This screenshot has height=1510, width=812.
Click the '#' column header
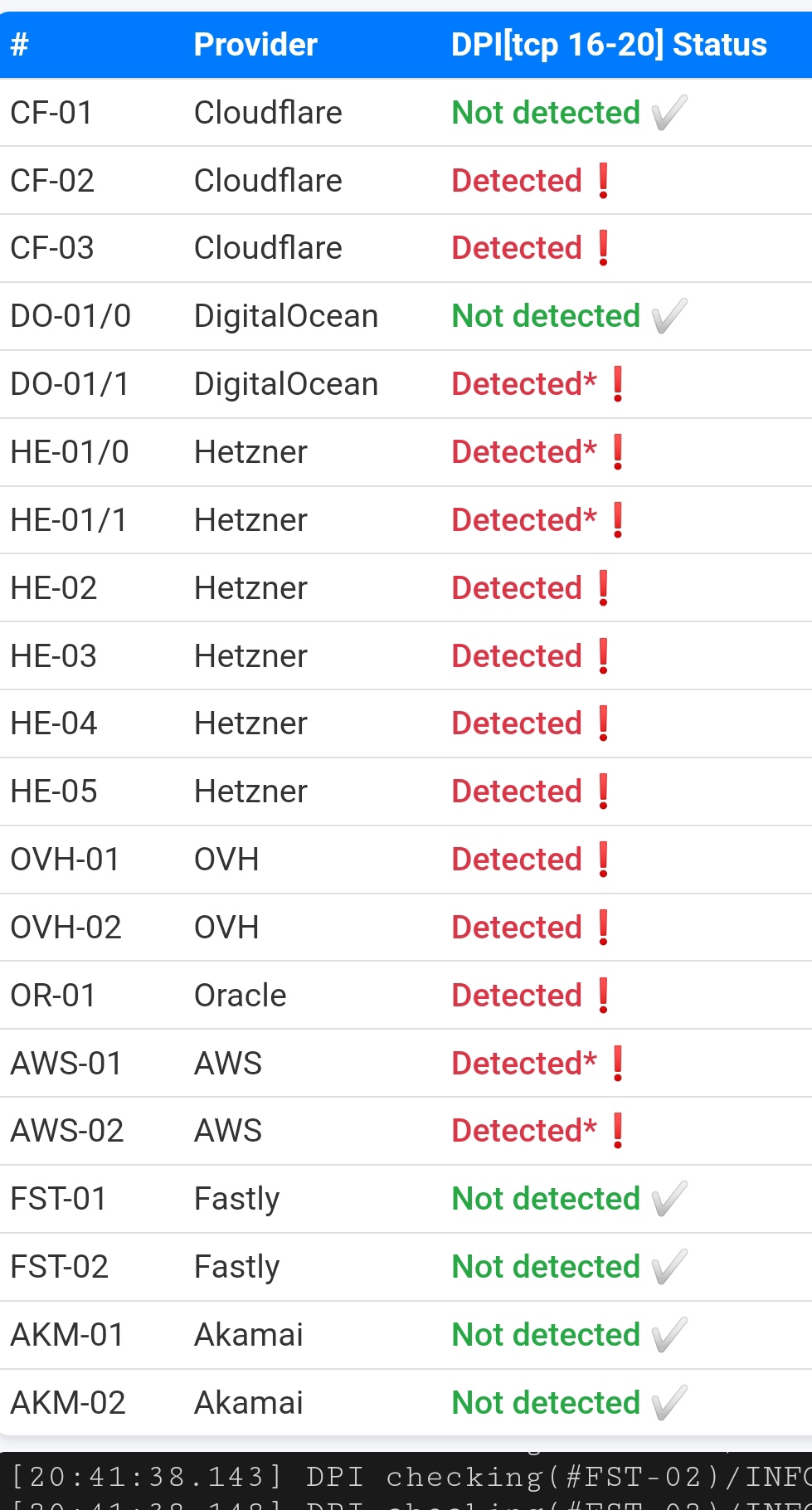pos(20,45)
